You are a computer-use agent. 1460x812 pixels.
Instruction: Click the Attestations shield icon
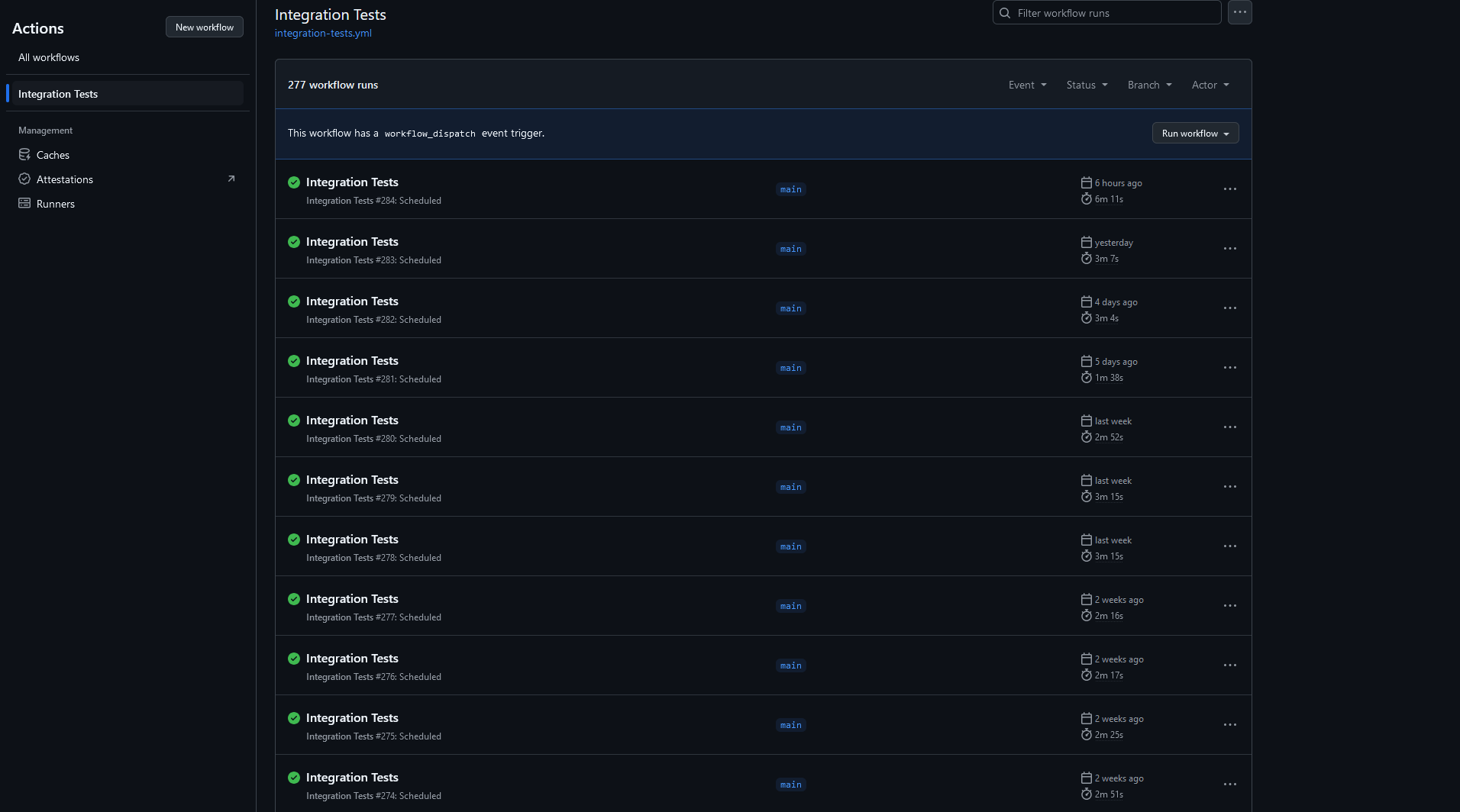(24, 179)
